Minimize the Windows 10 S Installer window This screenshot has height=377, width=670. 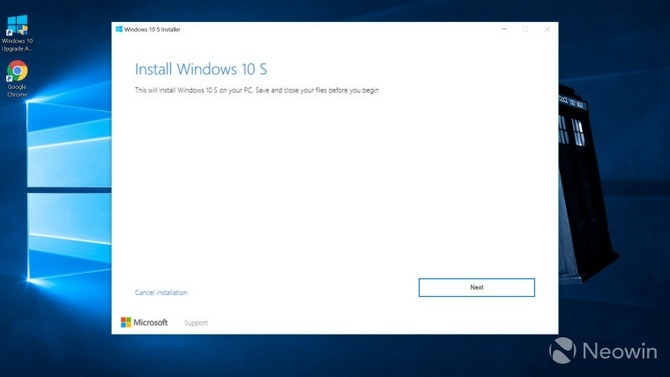coord(504,29)
